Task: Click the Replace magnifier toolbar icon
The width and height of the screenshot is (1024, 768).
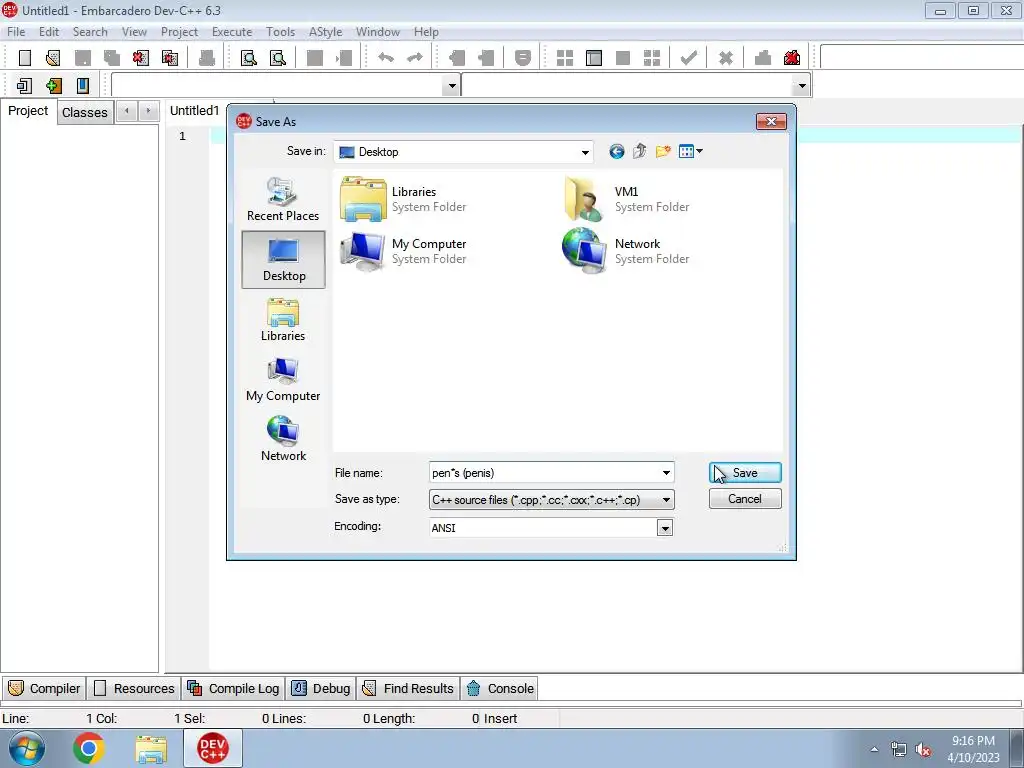Action: coord(278,58)
